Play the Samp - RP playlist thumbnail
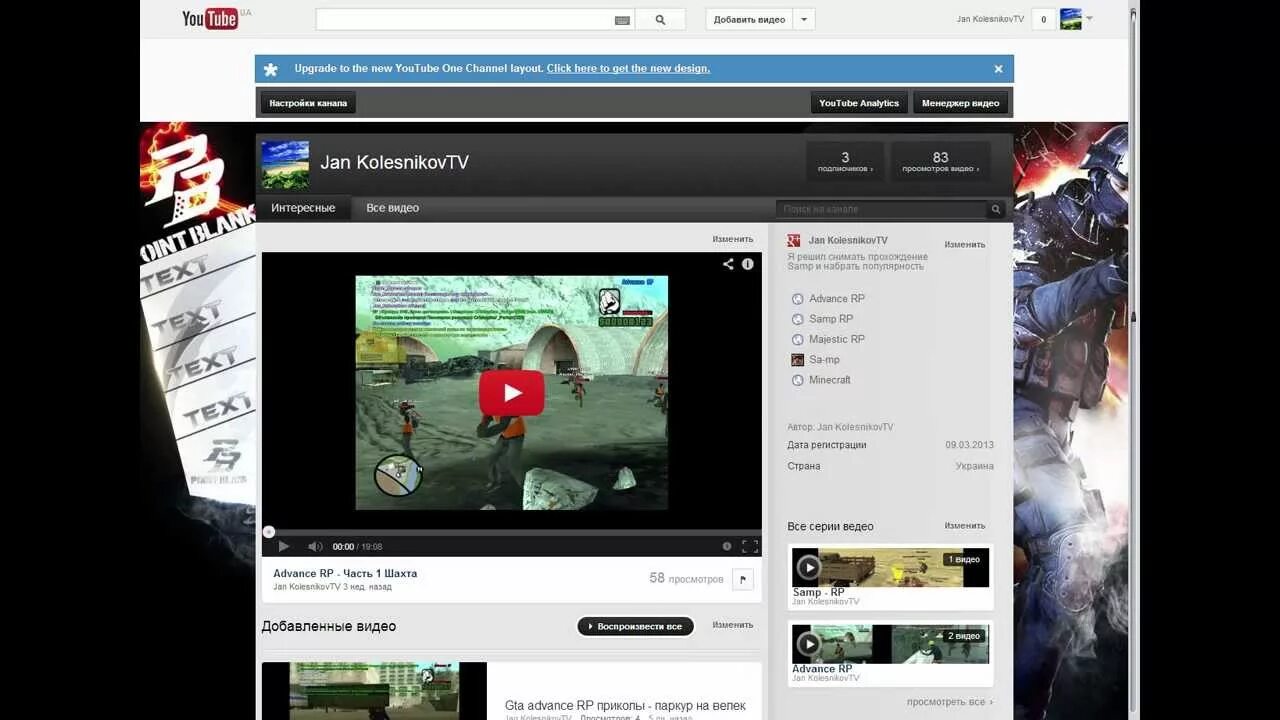 [x=890, y=567]
